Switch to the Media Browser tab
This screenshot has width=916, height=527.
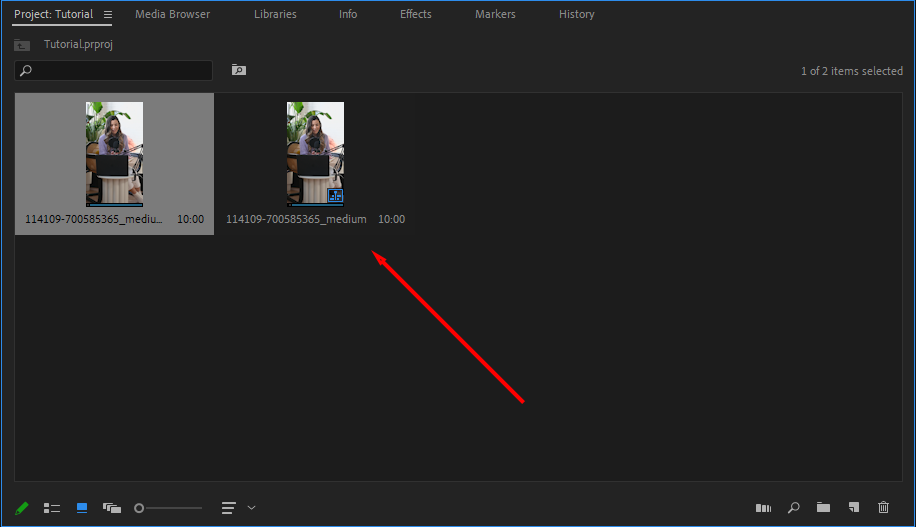[172, 14]
